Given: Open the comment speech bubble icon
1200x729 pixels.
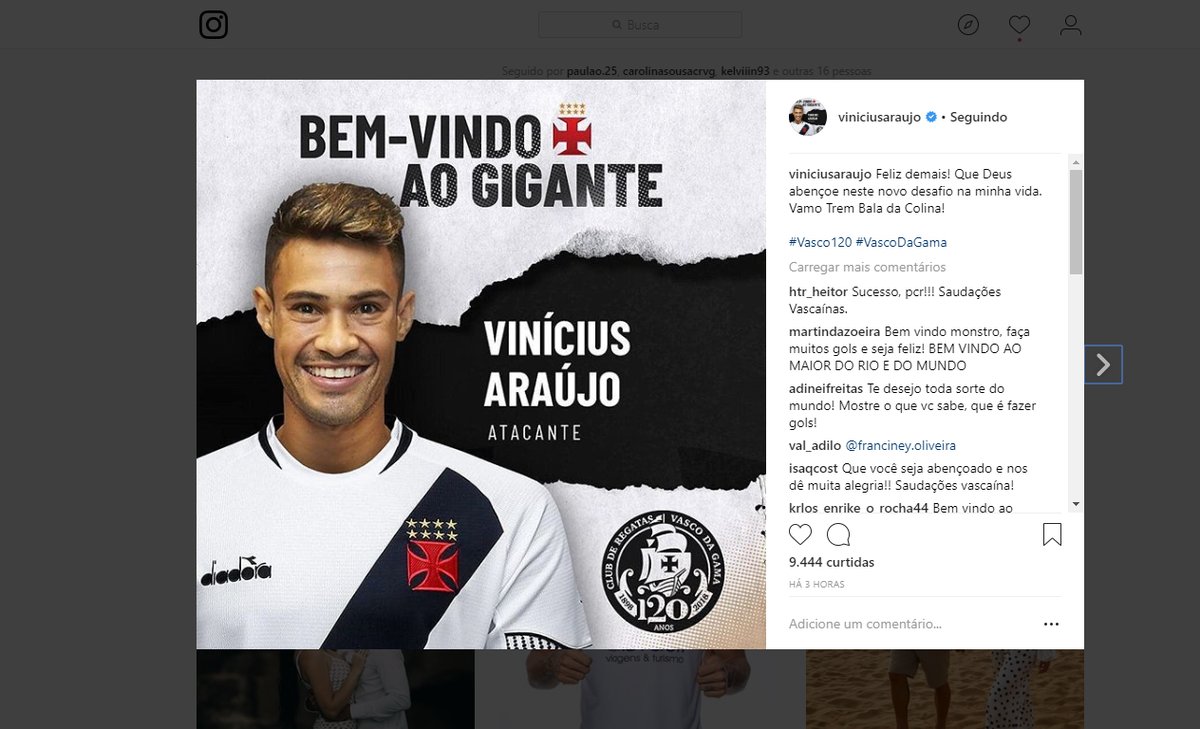Looking at the screenshot, I should [839, 534].
